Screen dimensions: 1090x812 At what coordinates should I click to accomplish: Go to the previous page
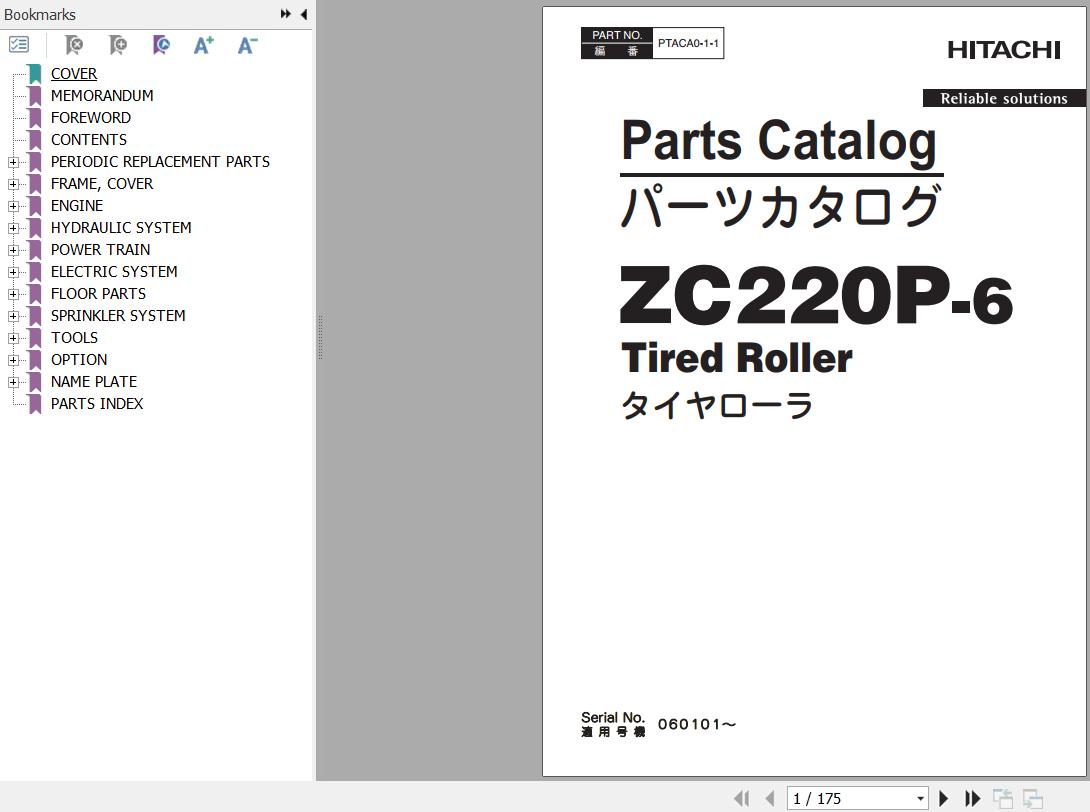coord(770,799)
